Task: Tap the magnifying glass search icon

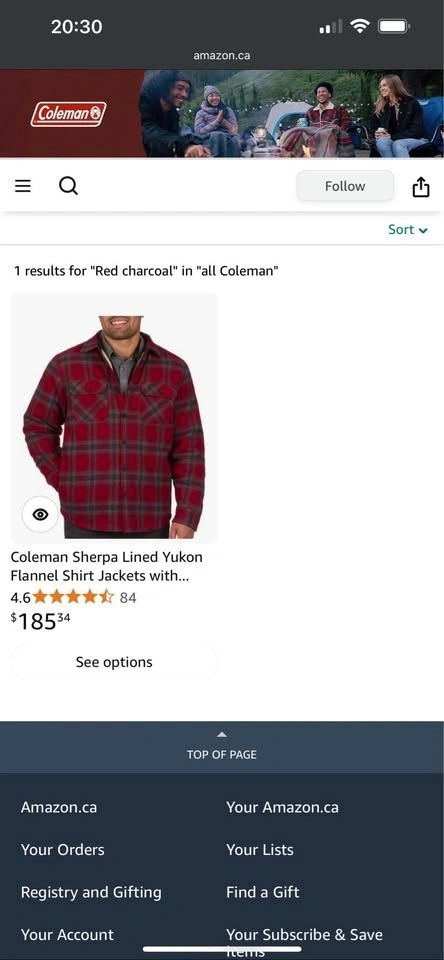Action: 68,186
